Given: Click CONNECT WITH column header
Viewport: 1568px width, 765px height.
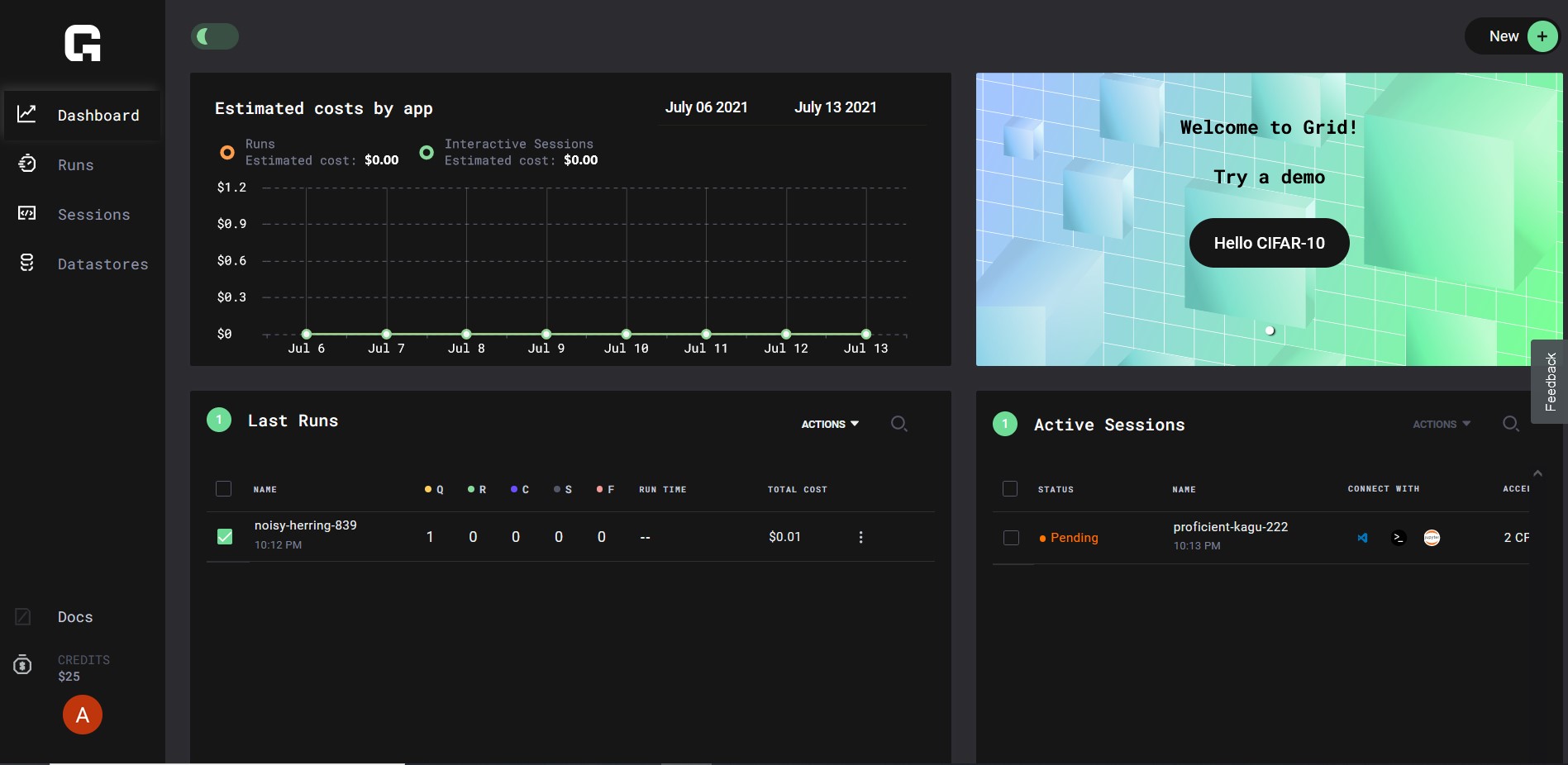Looking at the screenshot, I should pos(1384,489).
